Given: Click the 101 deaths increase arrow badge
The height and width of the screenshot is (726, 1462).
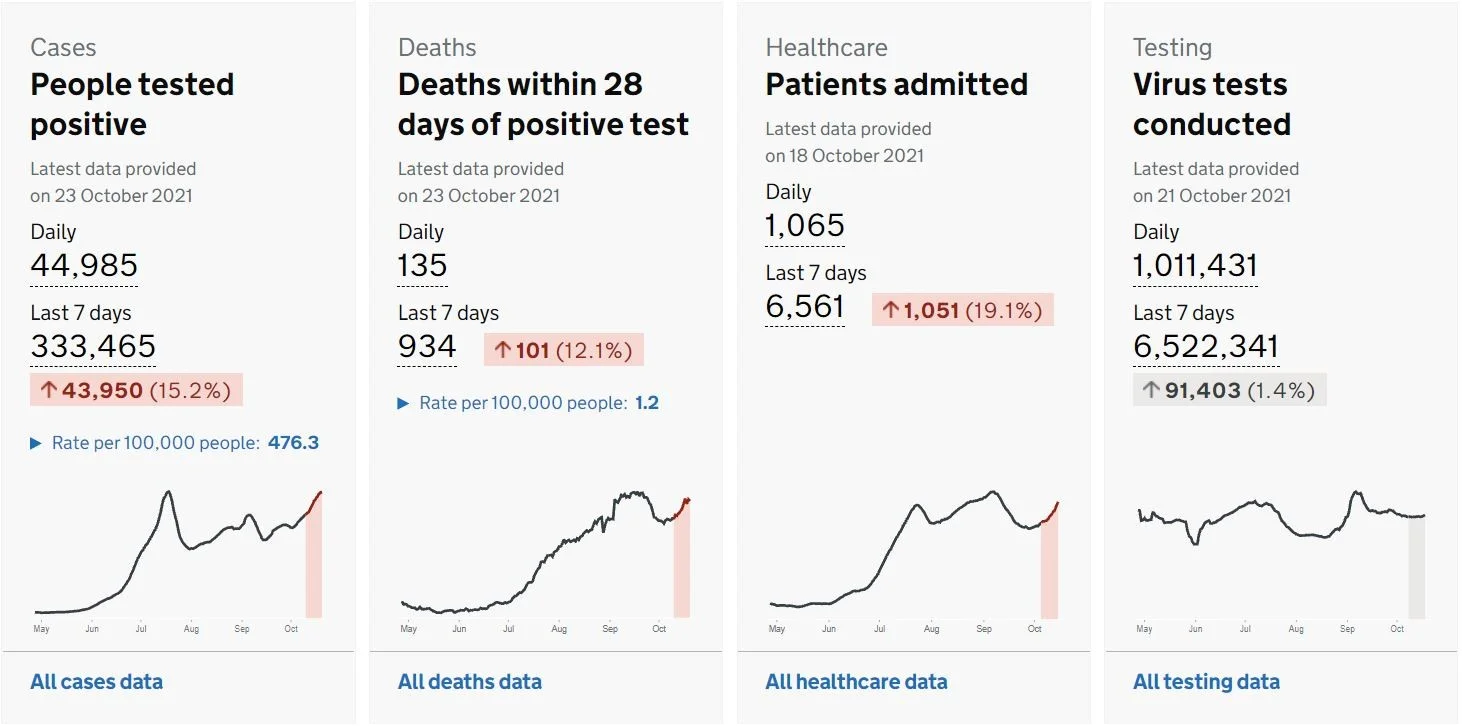Looking at the screenshot, I should [564, 350].
